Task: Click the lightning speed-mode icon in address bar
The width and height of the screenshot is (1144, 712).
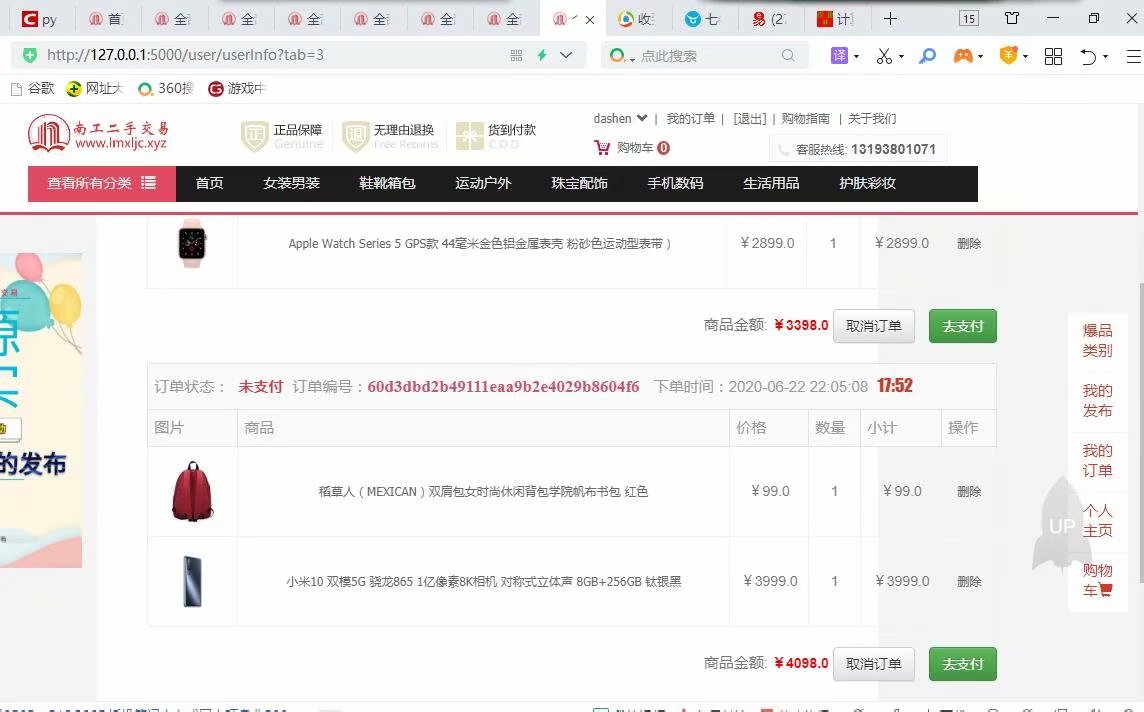Action: tap(542, 55)
